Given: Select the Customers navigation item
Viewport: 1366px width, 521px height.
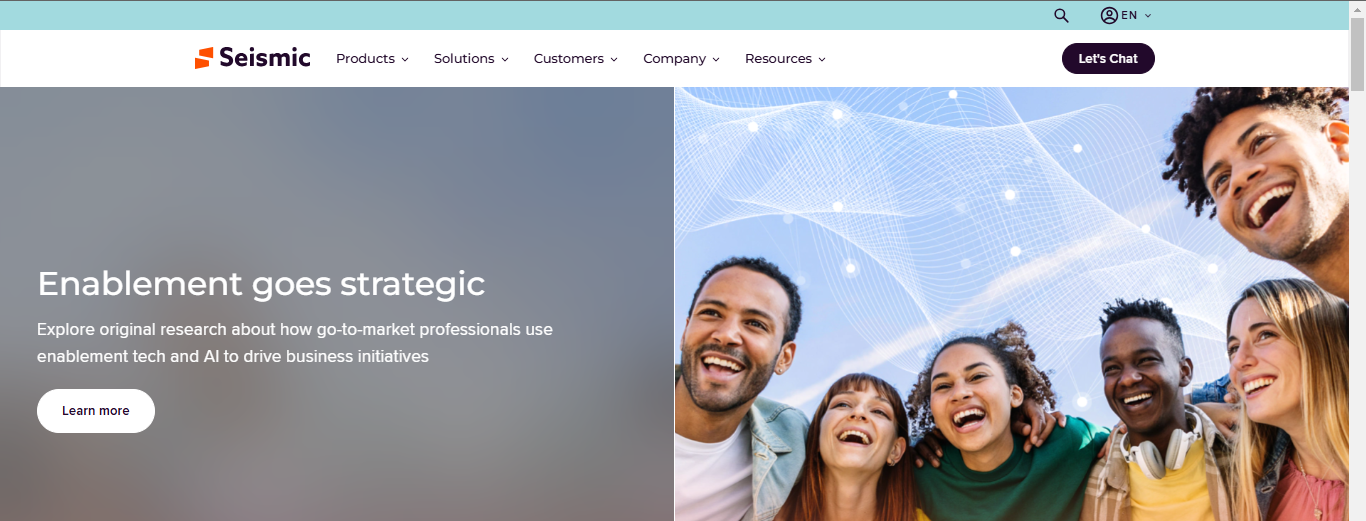Looking at the screenshot, I should (x=569, y=59).
